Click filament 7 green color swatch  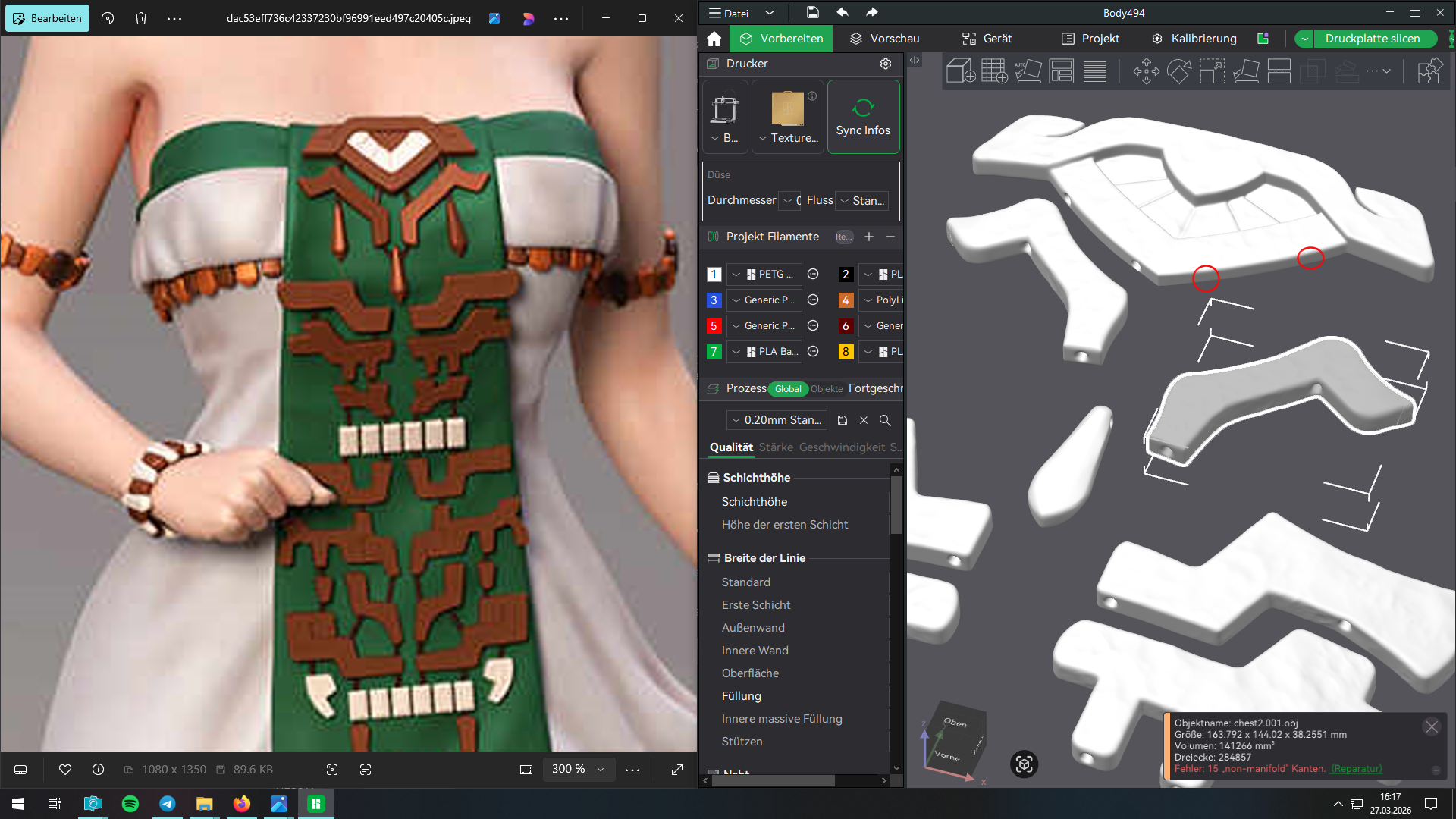pos(714,352)
